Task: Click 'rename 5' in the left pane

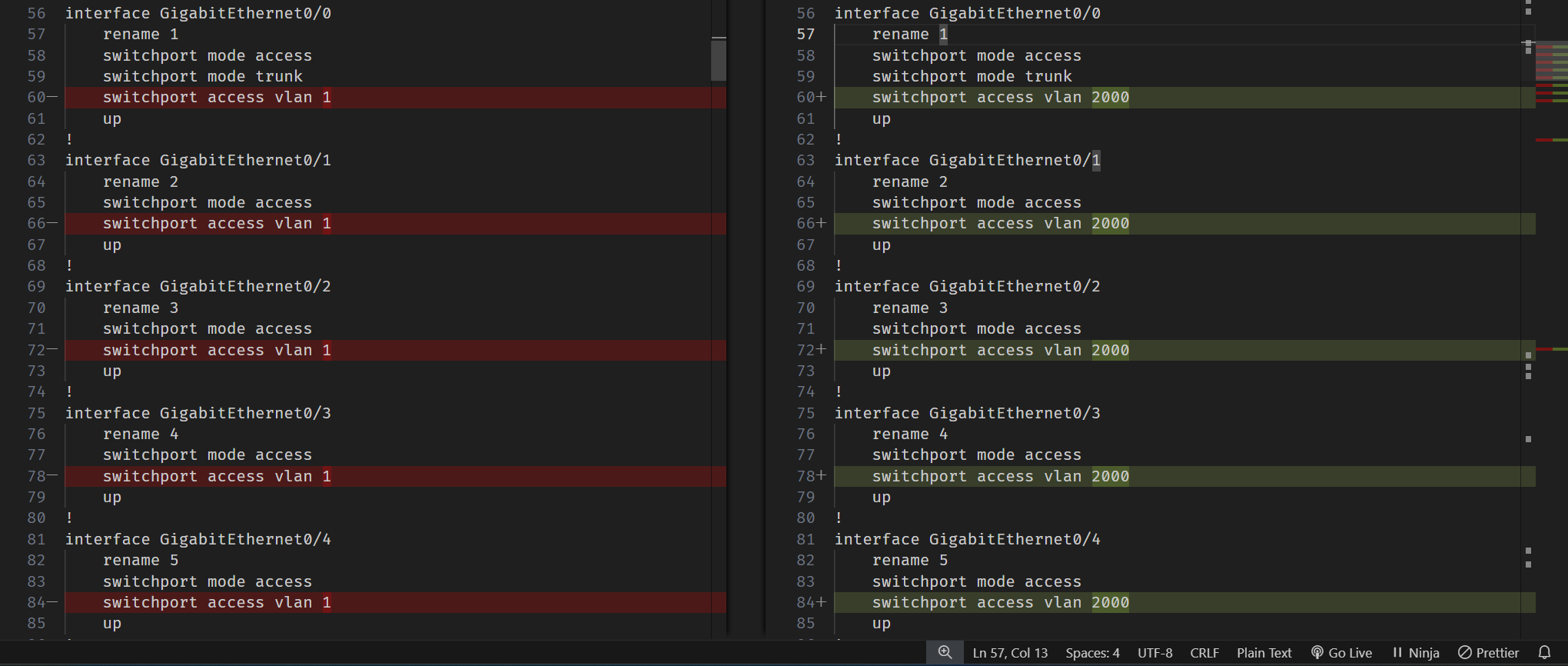Action: pyautogui.click(x=141, y=561)
